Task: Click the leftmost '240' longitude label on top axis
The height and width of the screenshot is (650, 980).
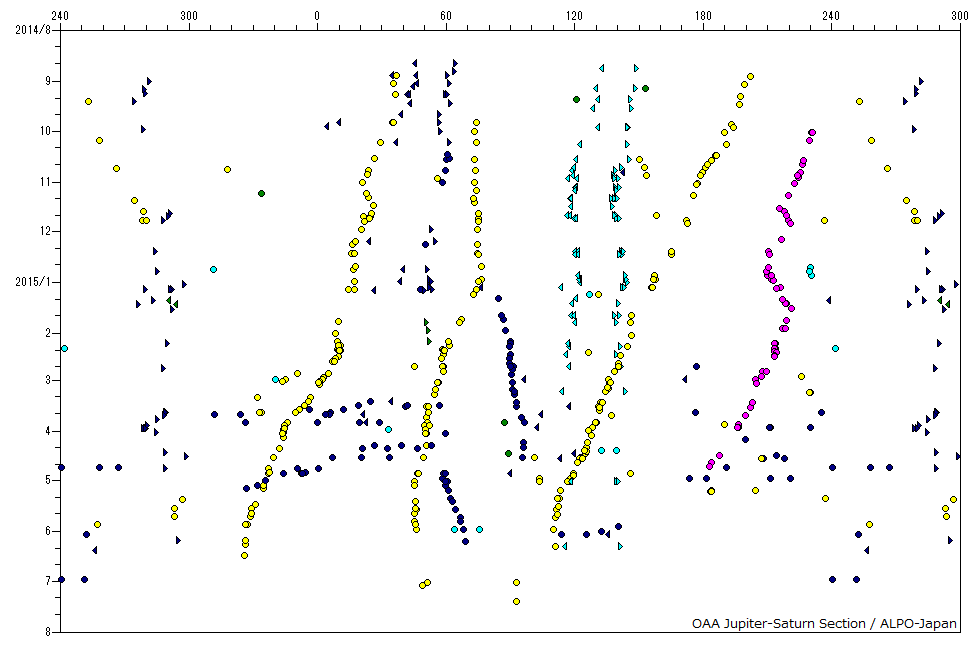Action: click(x=60, y=16)
